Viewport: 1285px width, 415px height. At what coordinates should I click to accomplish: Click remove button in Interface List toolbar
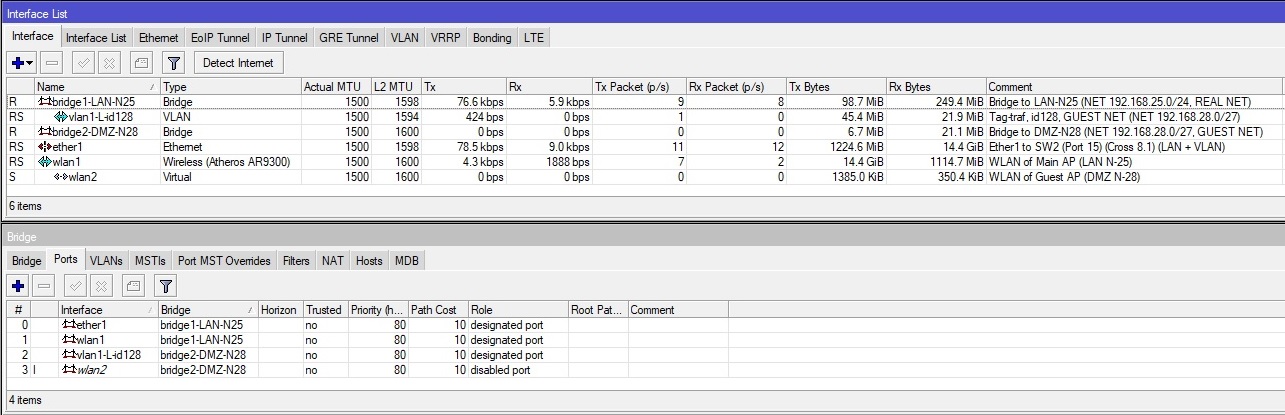[x=52, y=62]
